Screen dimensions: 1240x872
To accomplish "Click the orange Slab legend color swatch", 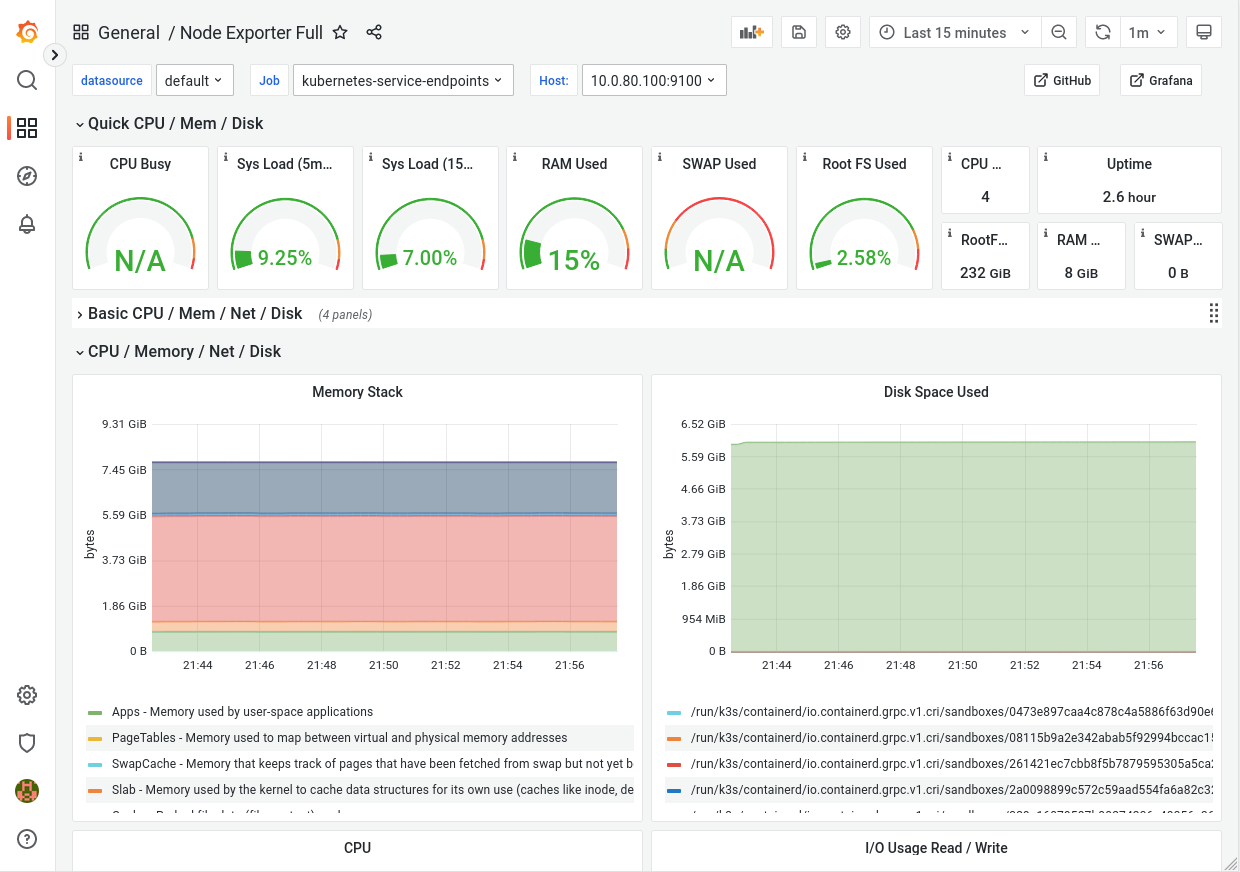I will (95, 791).
